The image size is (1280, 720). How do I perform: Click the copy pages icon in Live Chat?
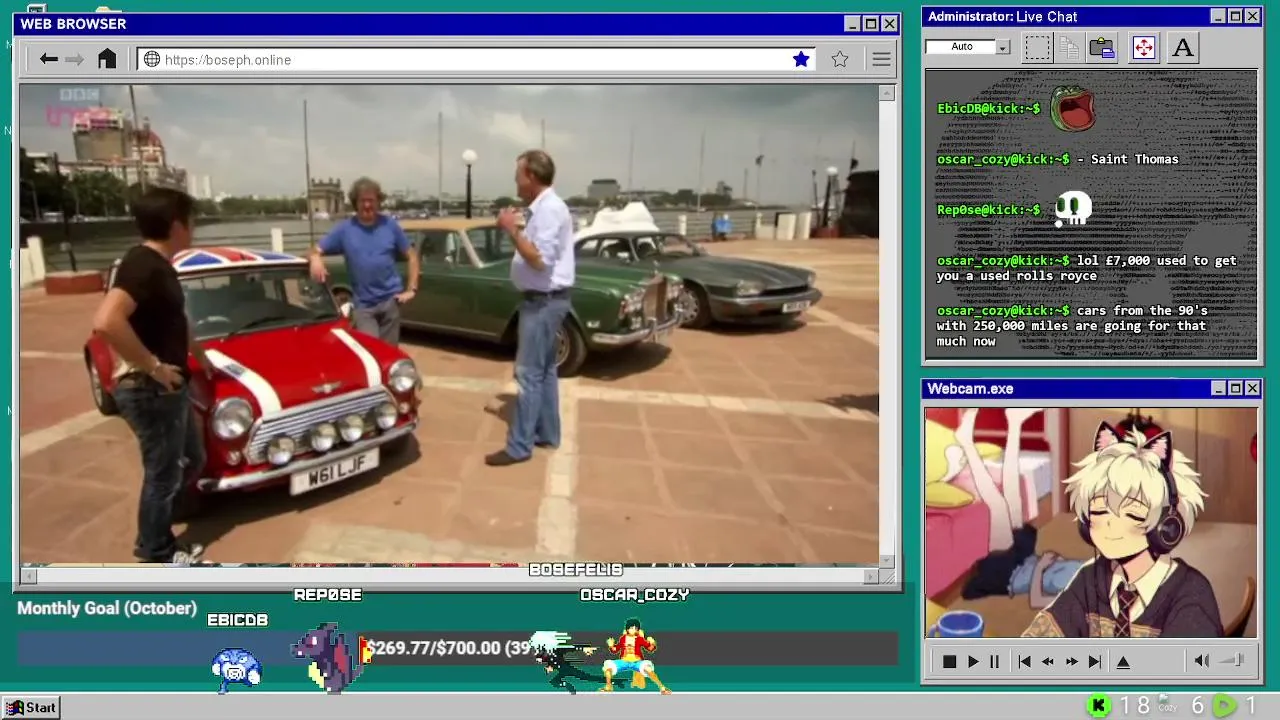click(1069, 47)
